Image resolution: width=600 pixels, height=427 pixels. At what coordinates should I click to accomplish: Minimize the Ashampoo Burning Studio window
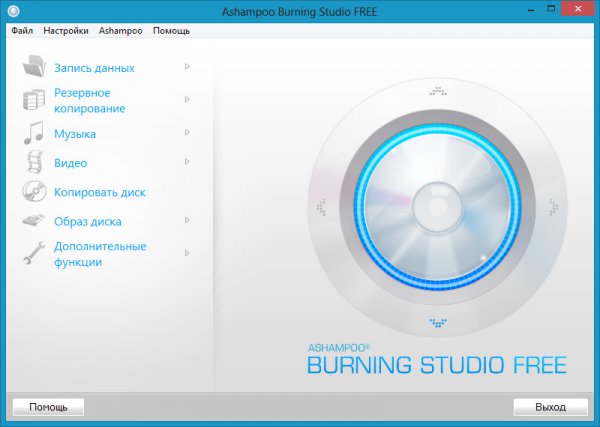click(x=531, y=10)
